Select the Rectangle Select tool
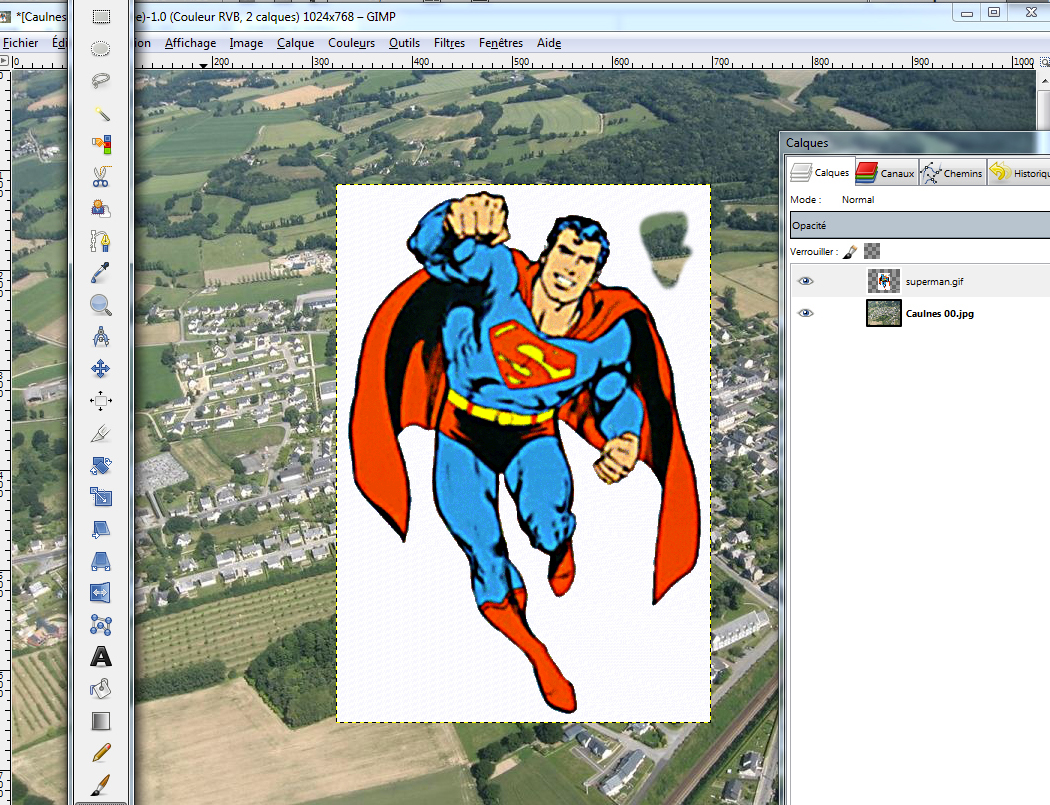This screenshot has width=1050, height=805. coord(101,17)
